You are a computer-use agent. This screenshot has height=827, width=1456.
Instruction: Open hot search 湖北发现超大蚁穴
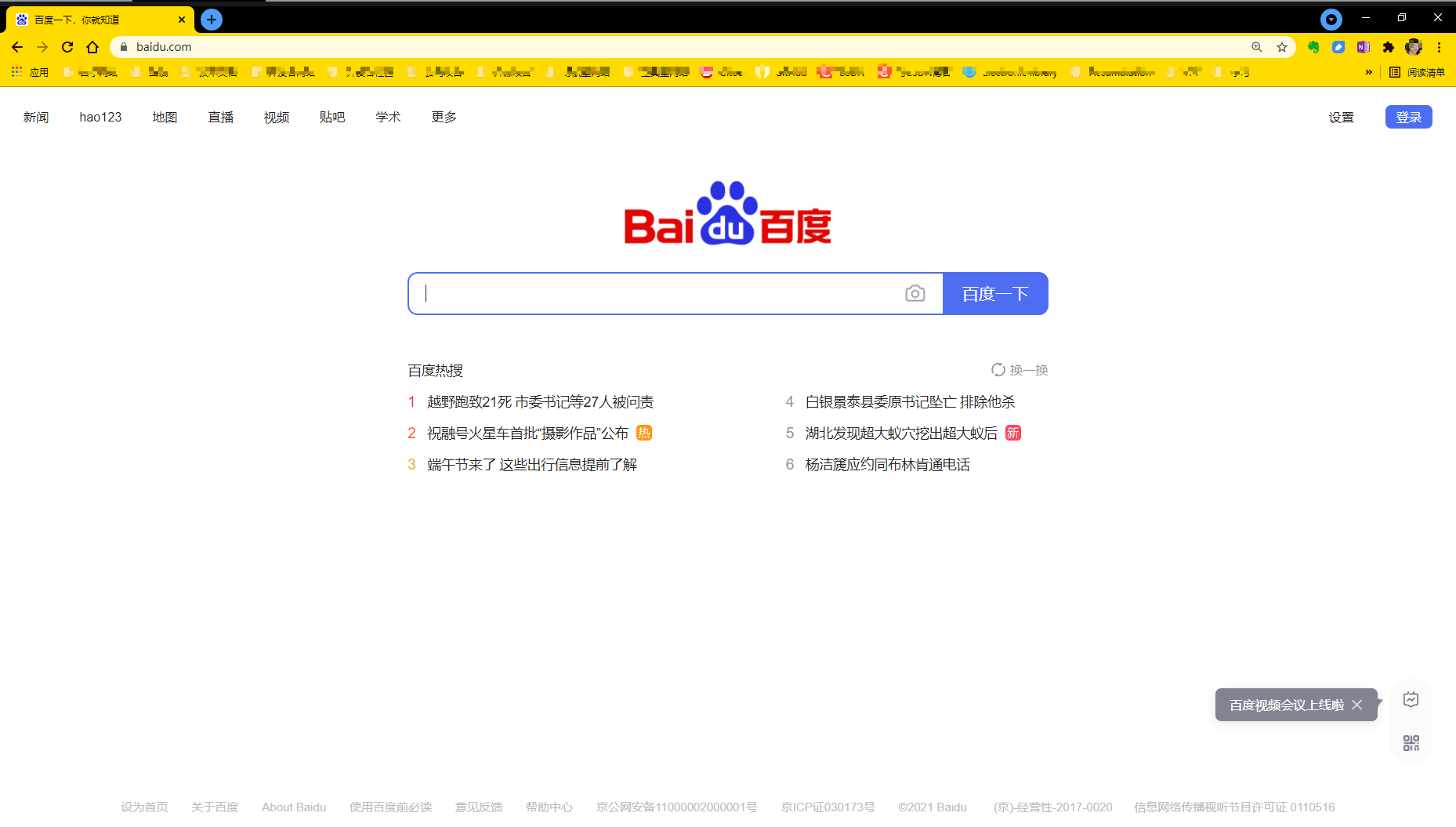[902, 433]
